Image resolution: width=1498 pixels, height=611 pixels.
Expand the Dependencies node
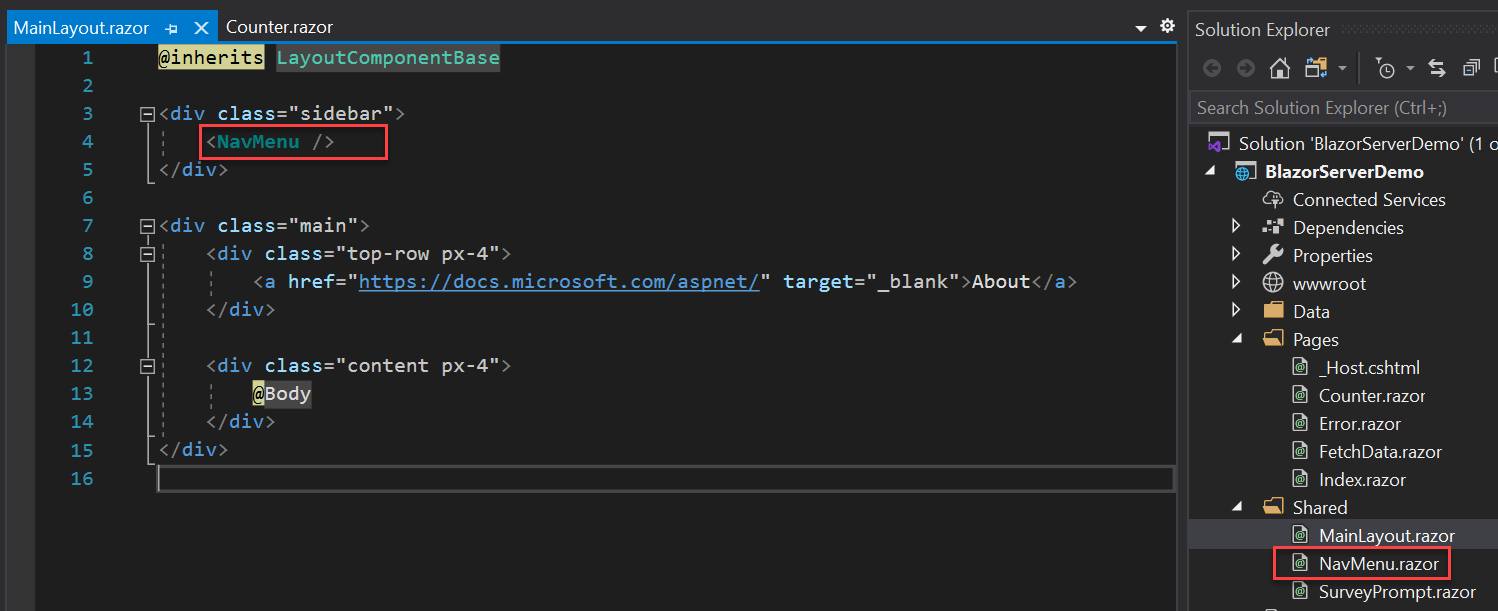click(x=1236, y=227)
